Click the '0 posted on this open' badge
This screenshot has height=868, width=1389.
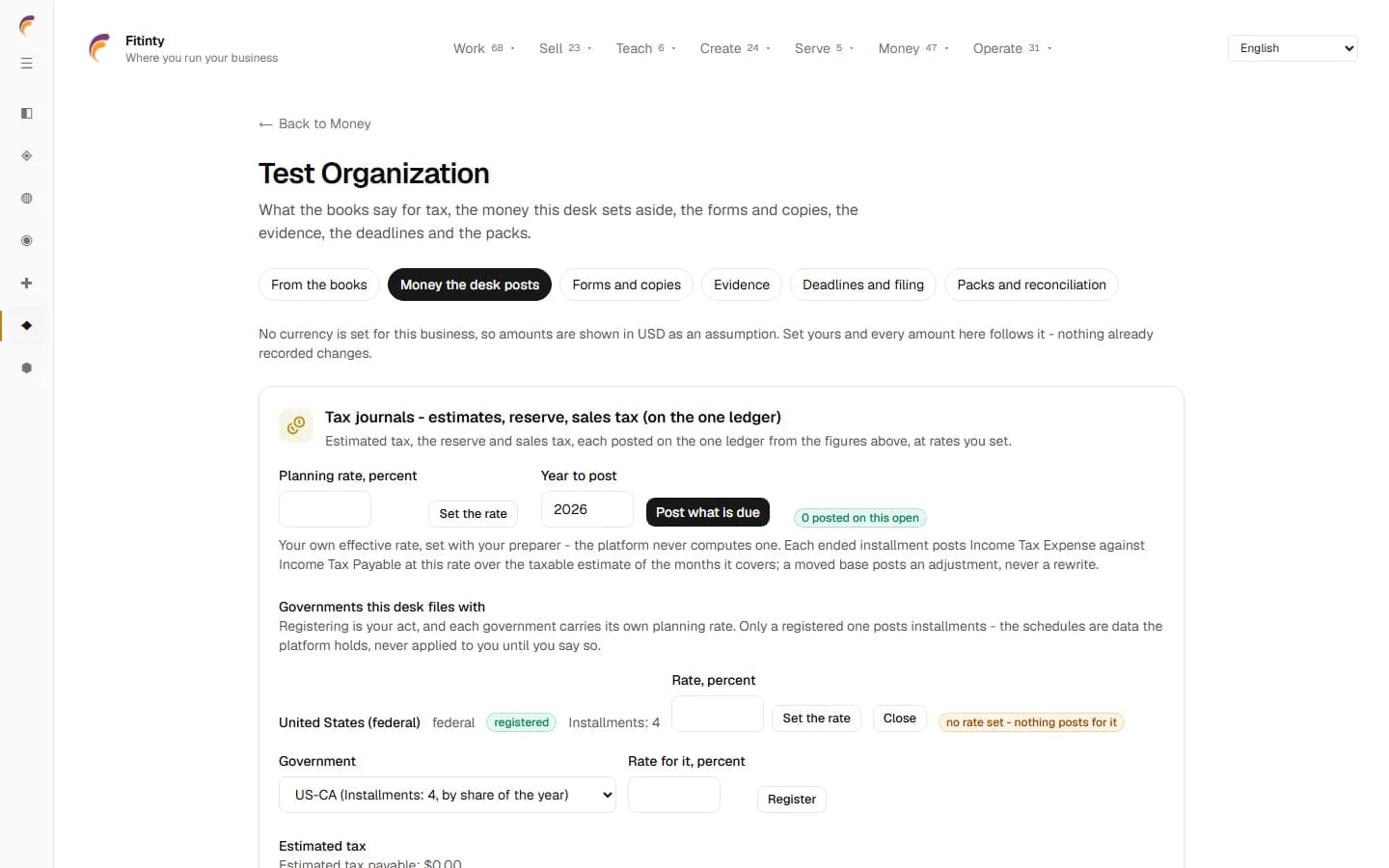[x=860, y=518]
